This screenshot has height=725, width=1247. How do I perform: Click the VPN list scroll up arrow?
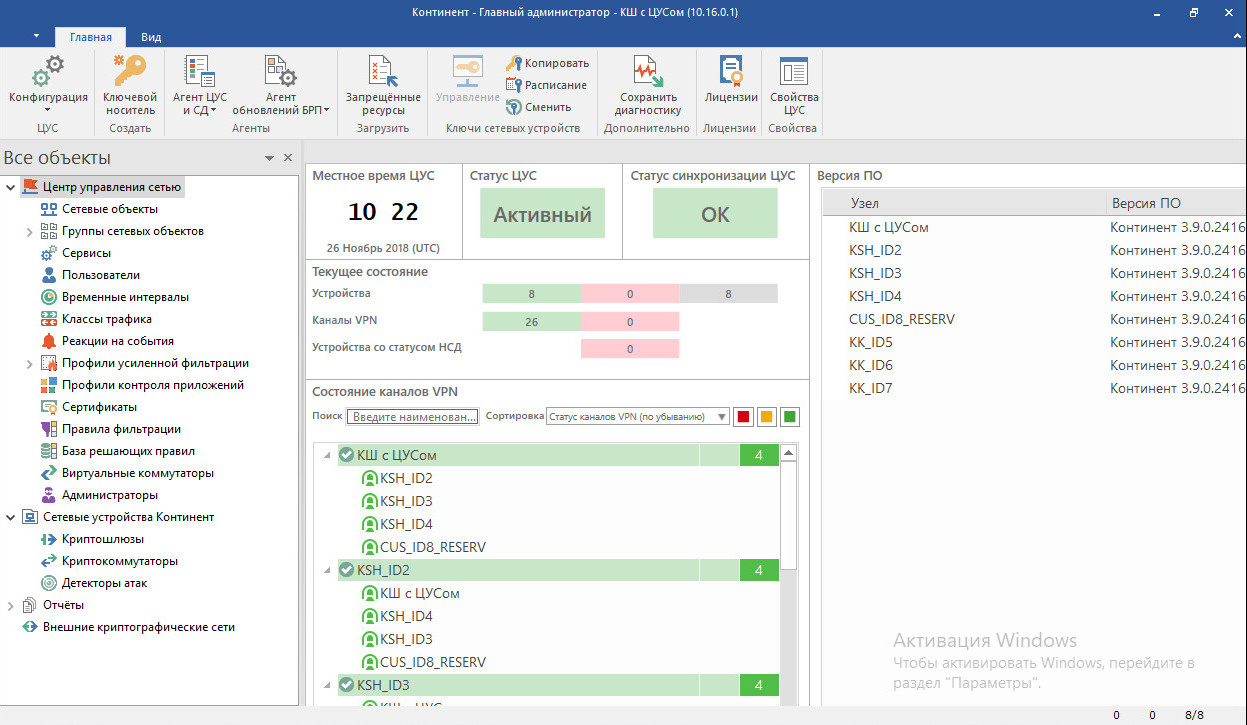pos(789,454)
